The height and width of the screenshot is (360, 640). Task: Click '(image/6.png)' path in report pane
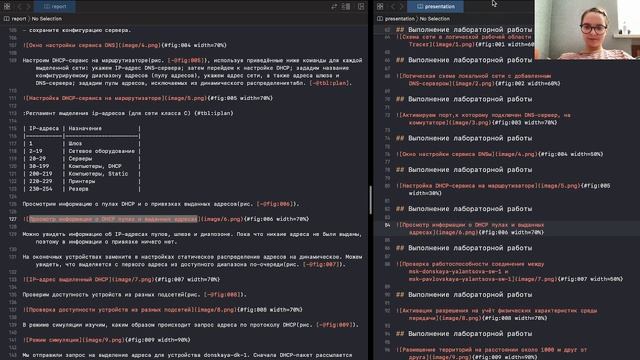[222, 219]
